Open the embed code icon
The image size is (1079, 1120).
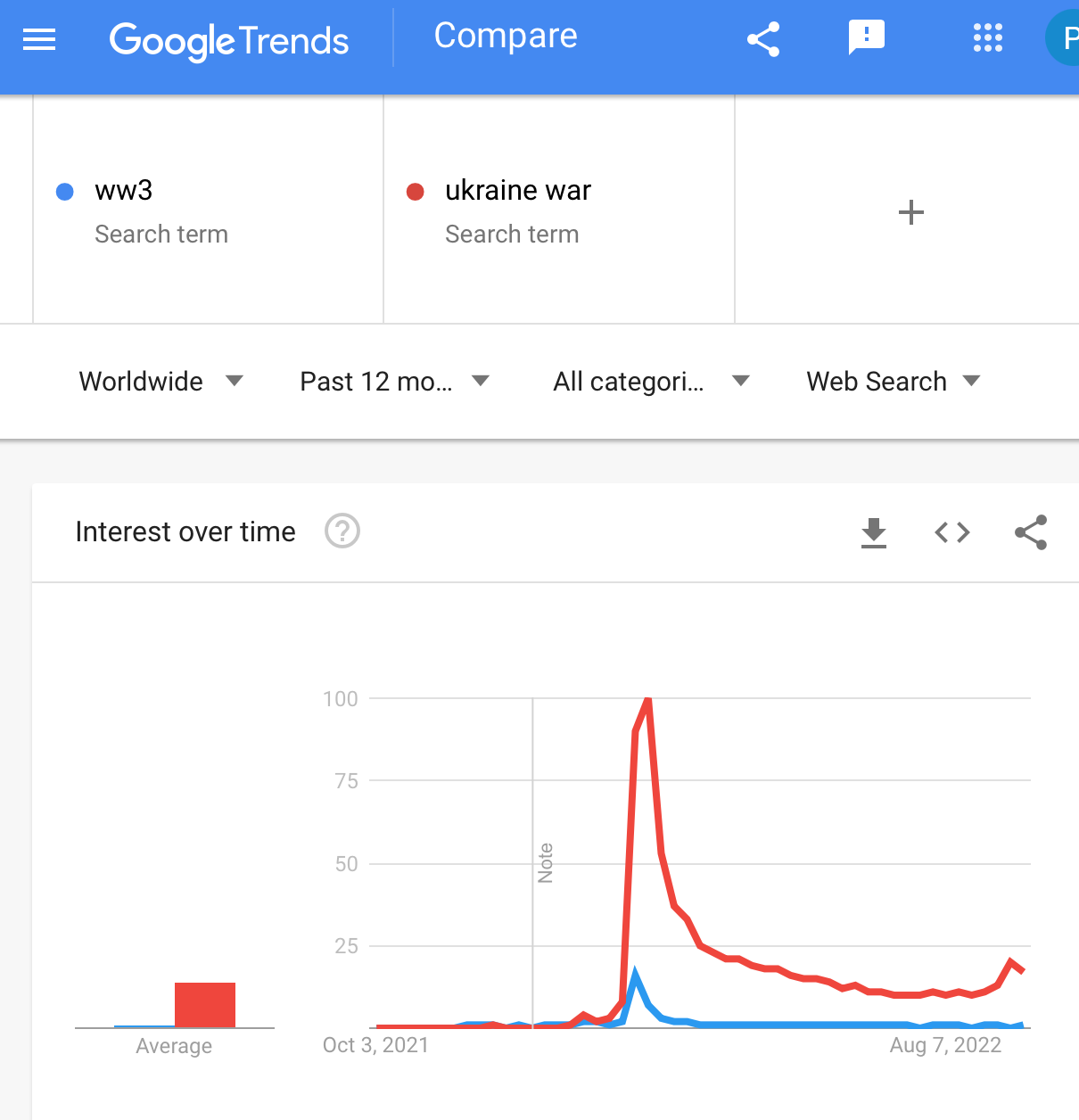coord(952,532)
